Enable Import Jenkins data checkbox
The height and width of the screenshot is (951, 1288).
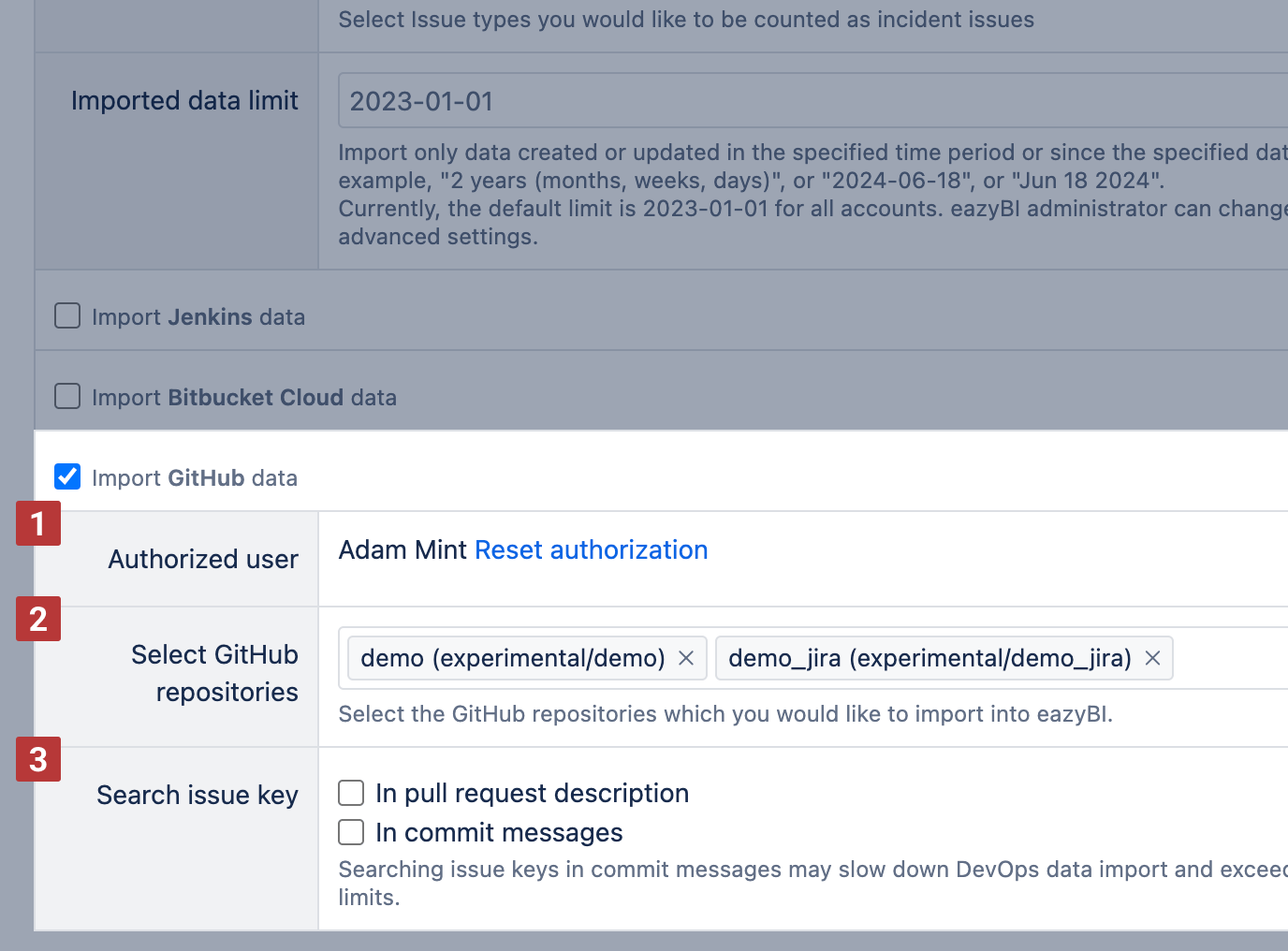click(67, 316)
